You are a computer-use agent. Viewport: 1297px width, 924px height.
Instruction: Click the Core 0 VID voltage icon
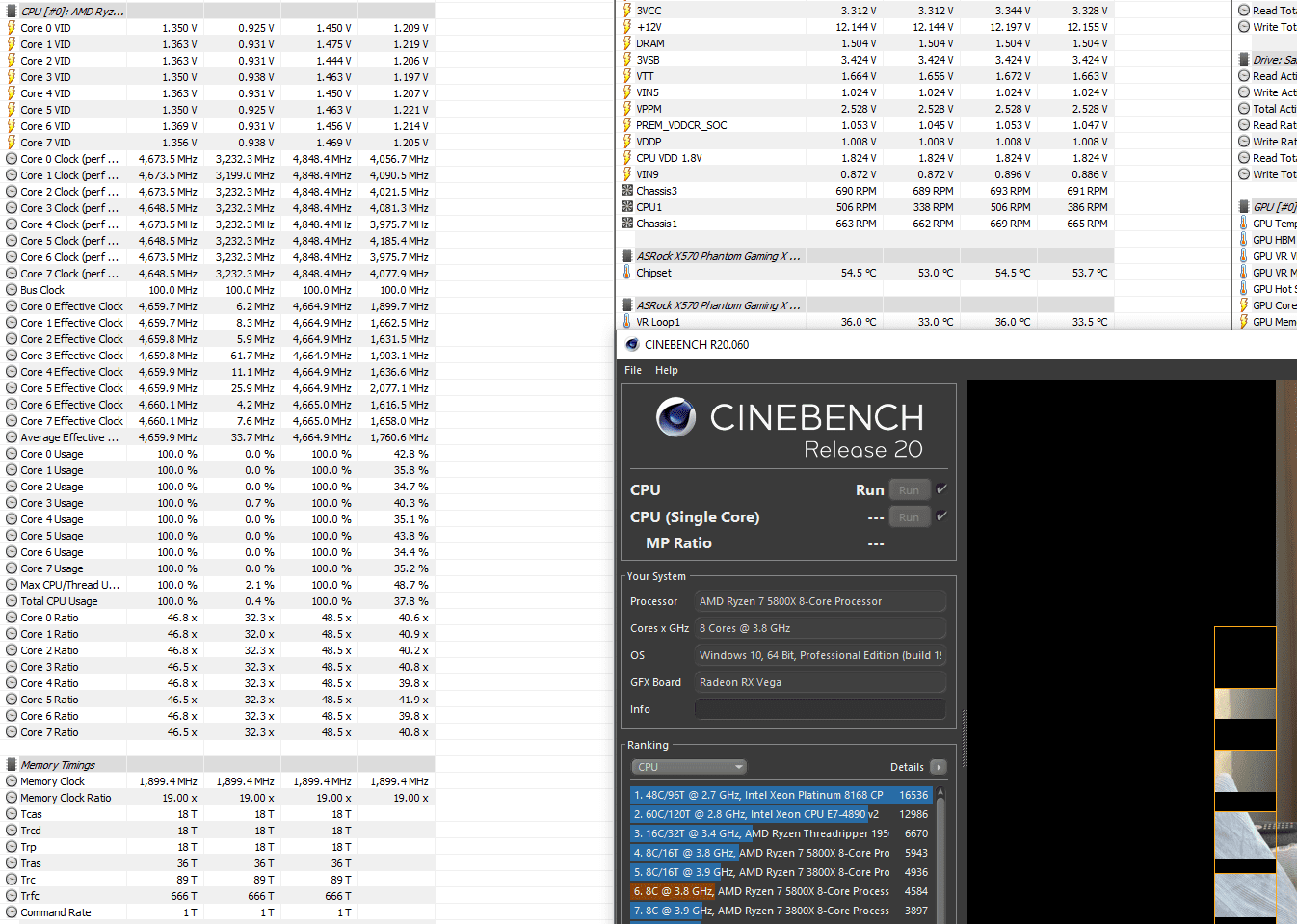click(x=12, y=28)
